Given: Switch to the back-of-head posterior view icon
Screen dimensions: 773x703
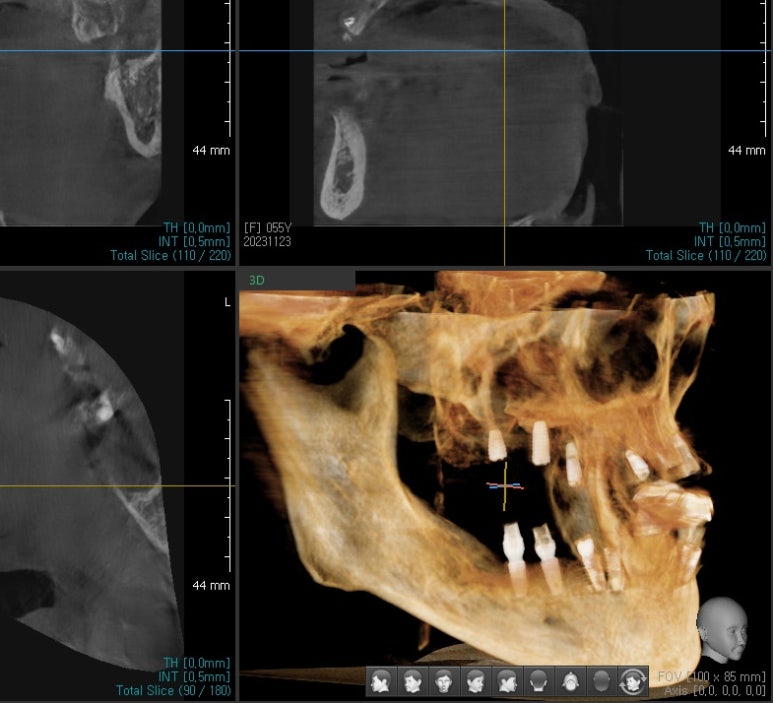Looking at the screenshot, I should pyautogui.click(x=539, y=681).
